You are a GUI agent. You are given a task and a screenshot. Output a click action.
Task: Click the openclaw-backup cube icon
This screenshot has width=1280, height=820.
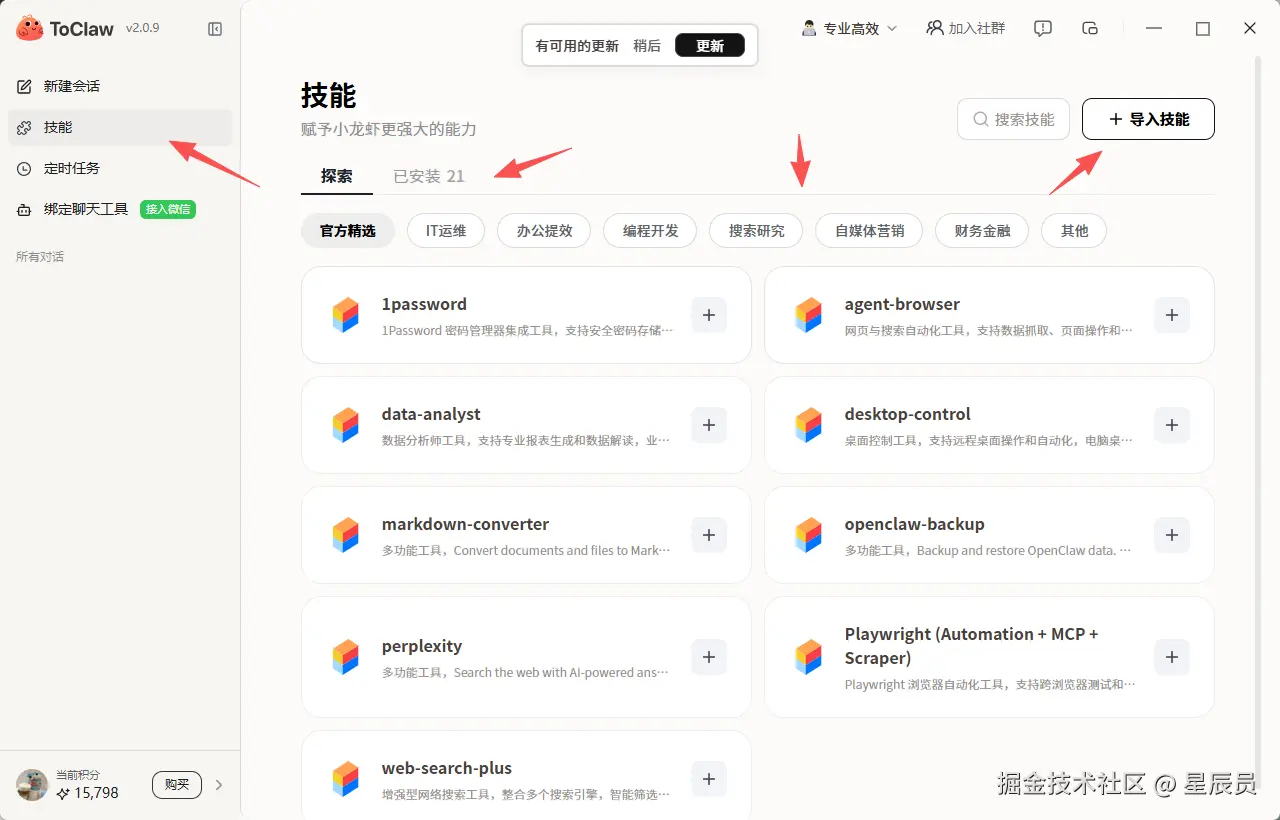click(x=808, y=535)
